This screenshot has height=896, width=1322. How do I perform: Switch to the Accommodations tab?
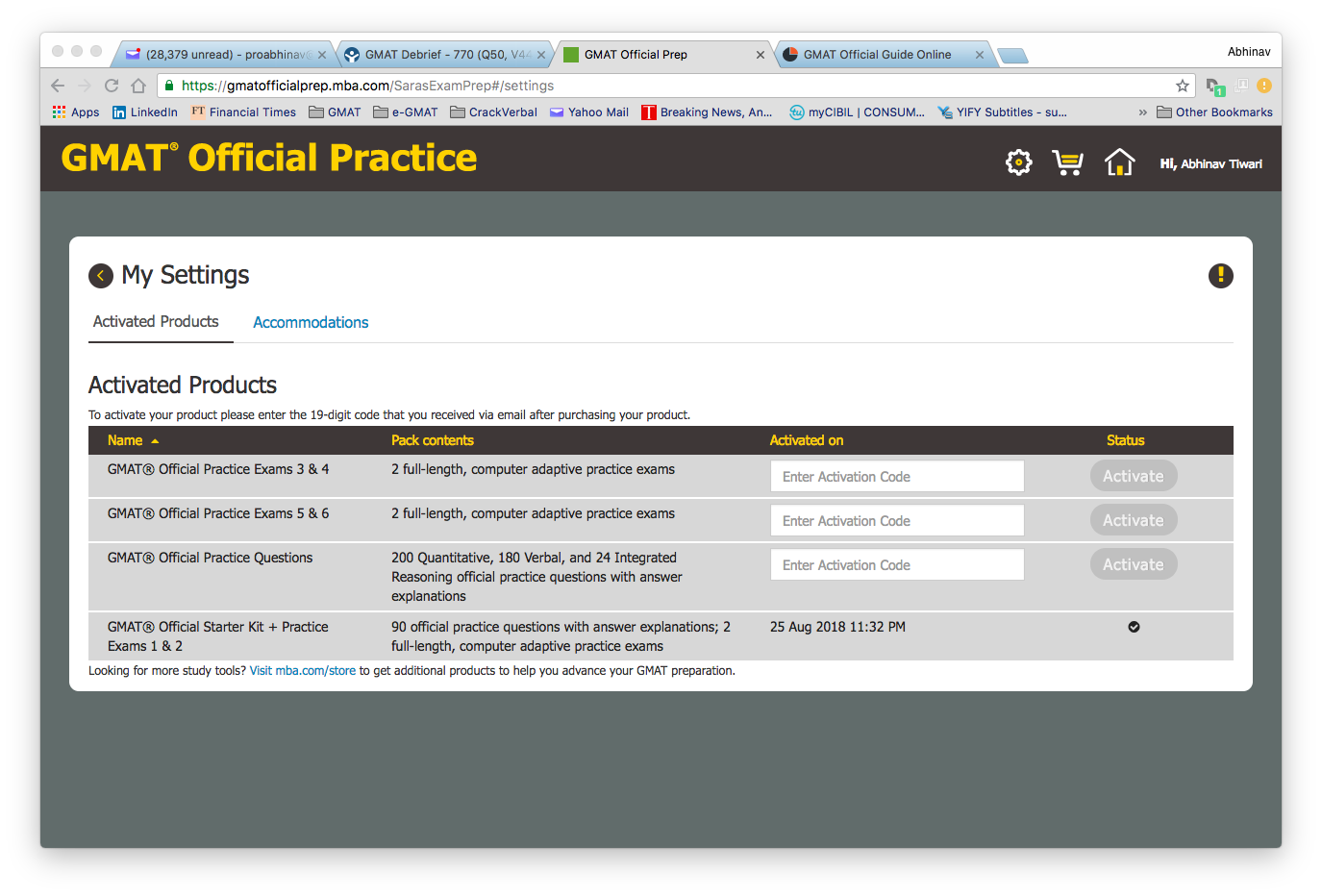(311, 323)
